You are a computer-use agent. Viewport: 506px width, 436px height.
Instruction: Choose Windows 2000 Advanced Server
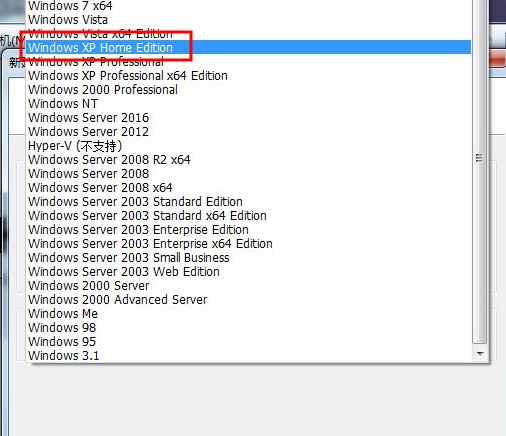click(x=249, y=300)
